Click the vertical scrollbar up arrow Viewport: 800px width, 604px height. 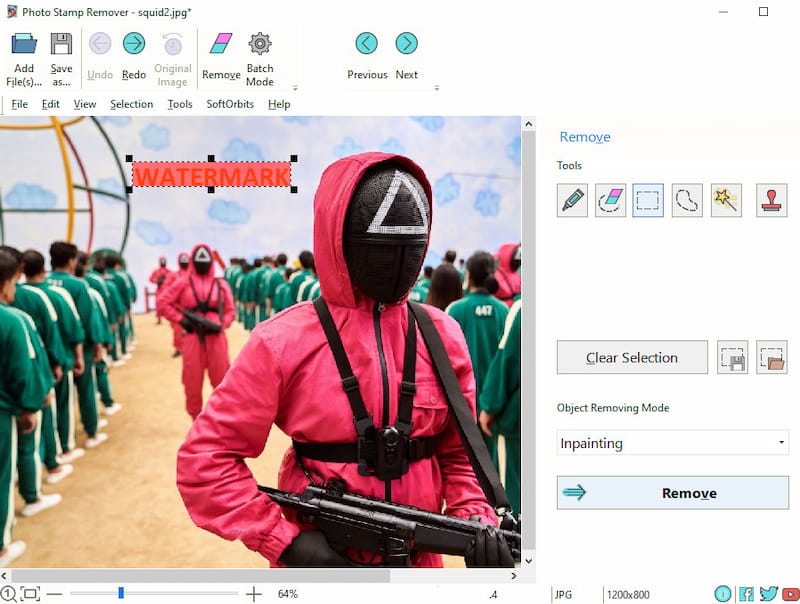pyautogui.click(x=529, y=124)
